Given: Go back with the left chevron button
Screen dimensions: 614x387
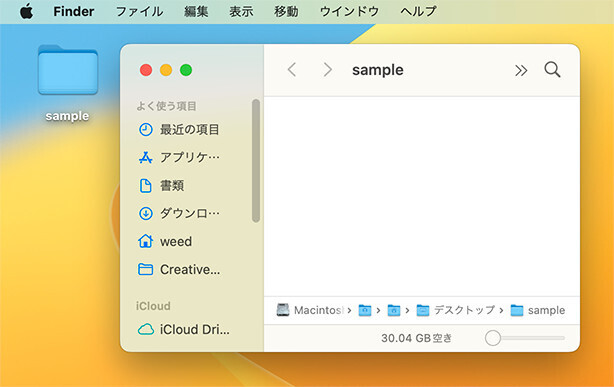Looking at the screenshot, I should [292, 70].
